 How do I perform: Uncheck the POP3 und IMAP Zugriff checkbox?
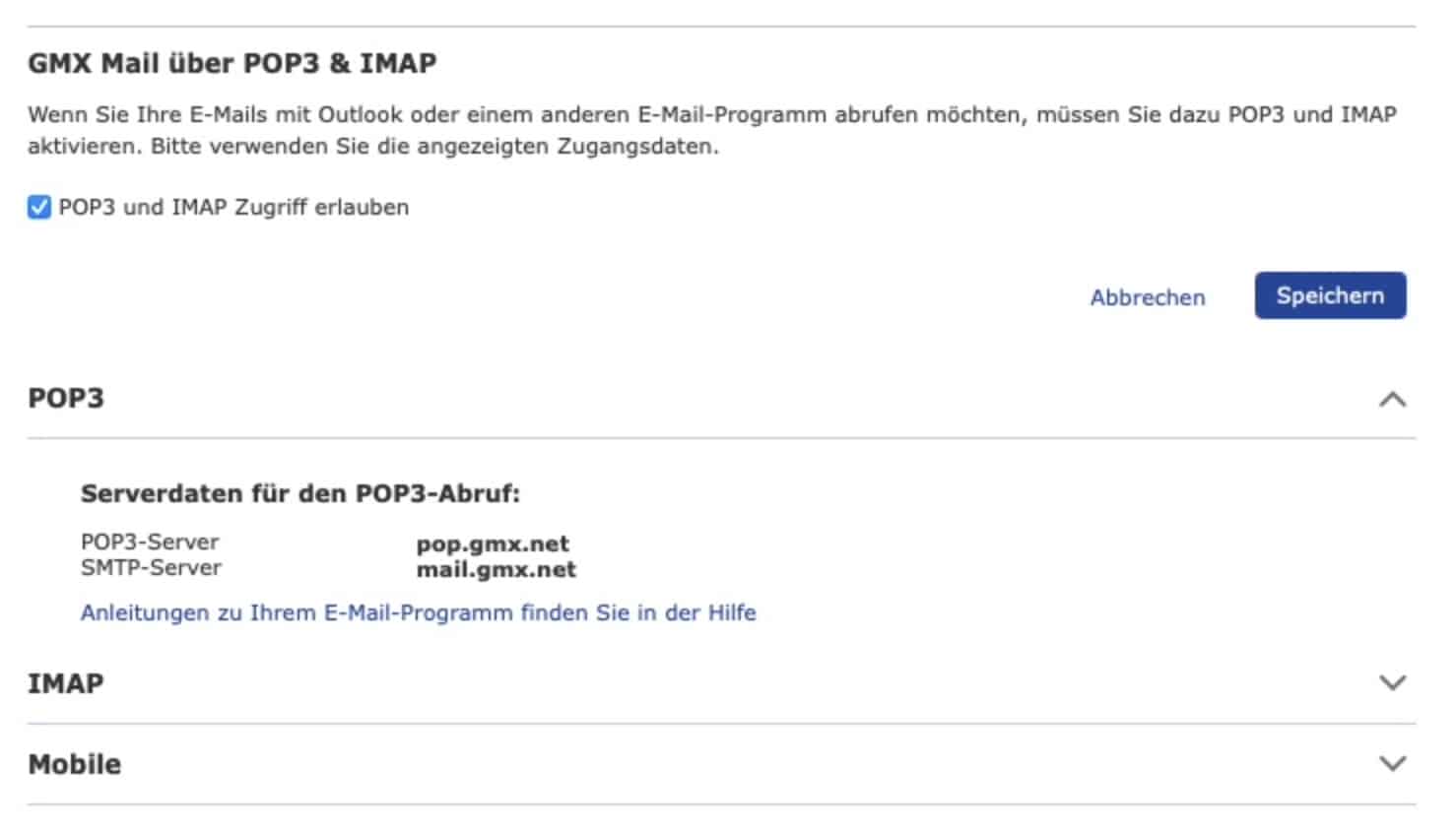pos(39,207)
